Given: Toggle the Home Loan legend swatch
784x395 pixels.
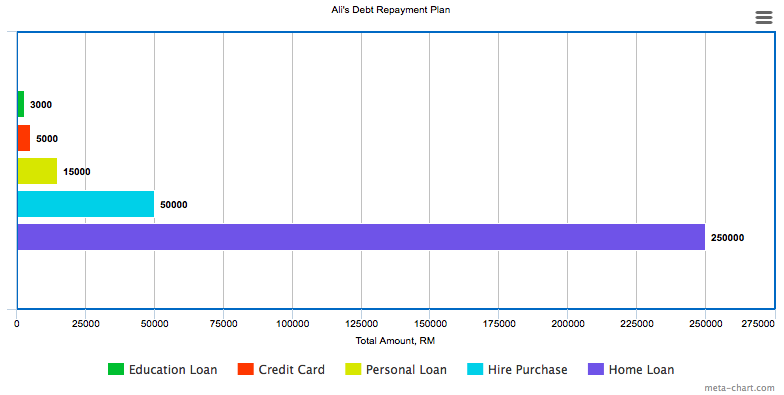Looking at the screenshot, I should (596, 369).
